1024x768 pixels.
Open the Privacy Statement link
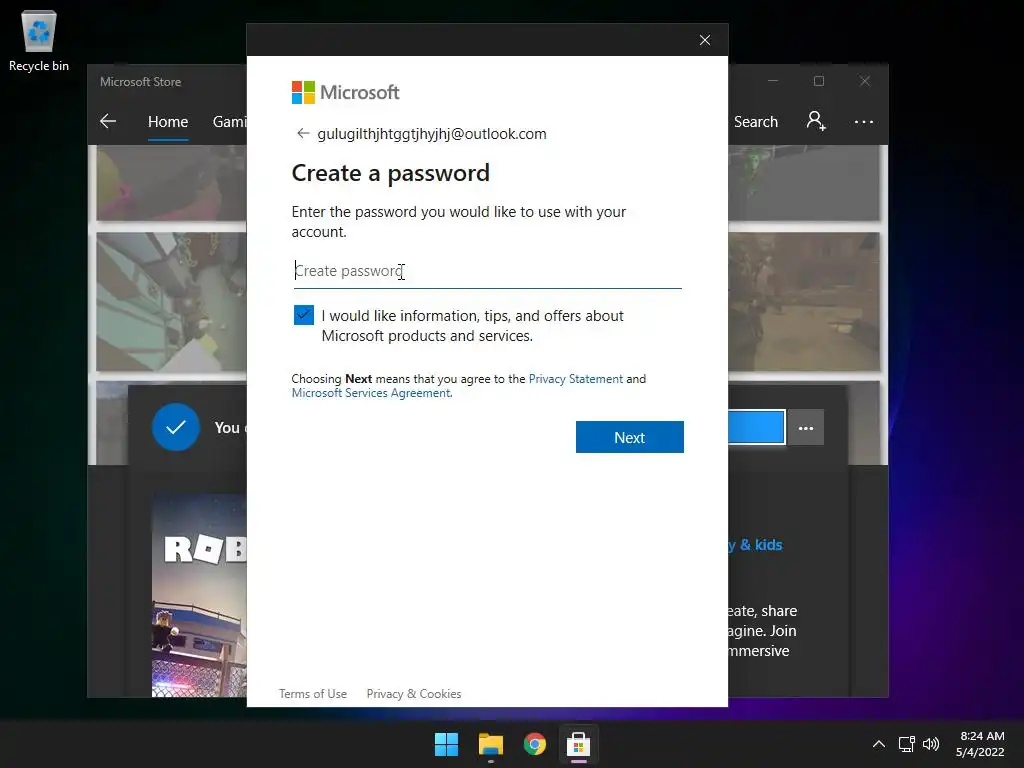[575, 379]
